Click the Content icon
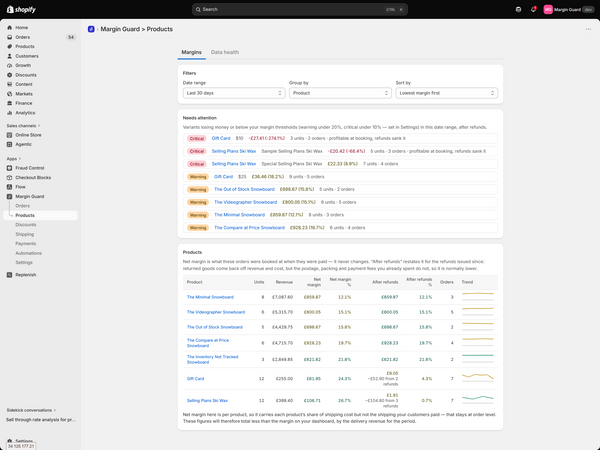This screenshot has height=450, width=600. pyautogui.click(x=10, y=84)
